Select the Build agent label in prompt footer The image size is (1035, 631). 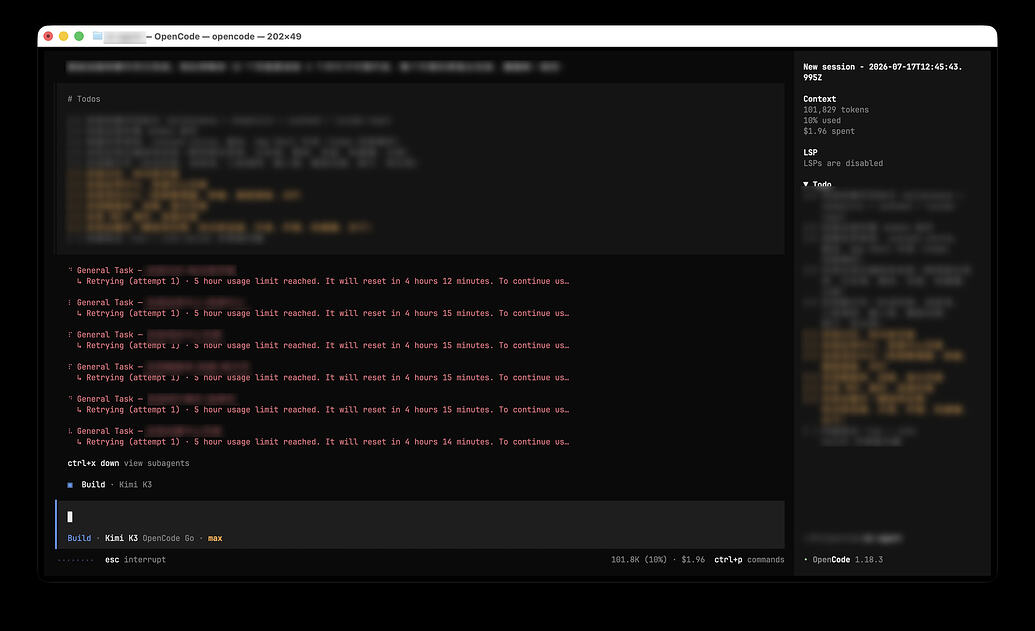coord(79,539)
